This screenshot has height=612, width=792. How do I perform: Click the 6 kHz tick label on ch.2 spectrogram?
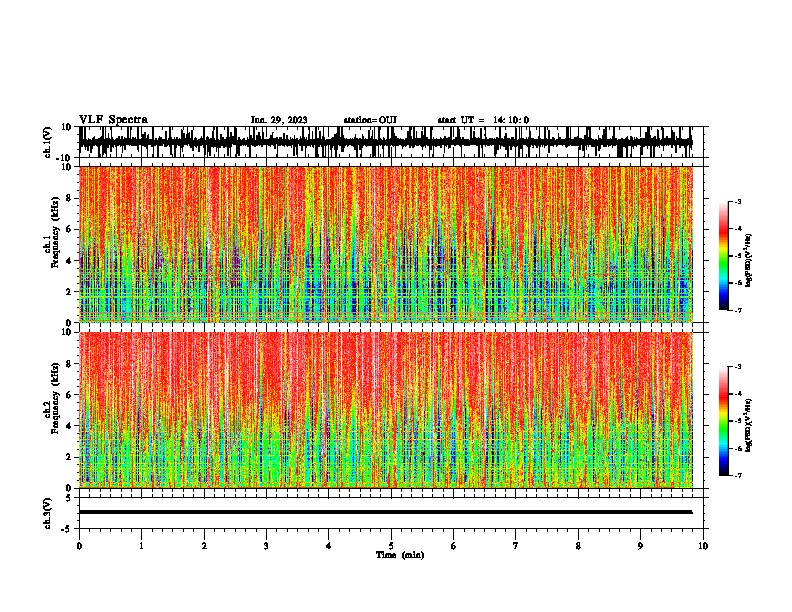point(69,395)
